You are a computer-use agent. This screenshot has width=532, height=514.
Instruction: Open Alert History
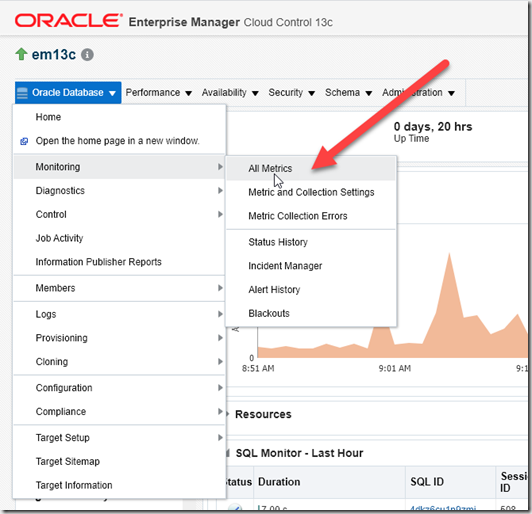click(311, 290)
